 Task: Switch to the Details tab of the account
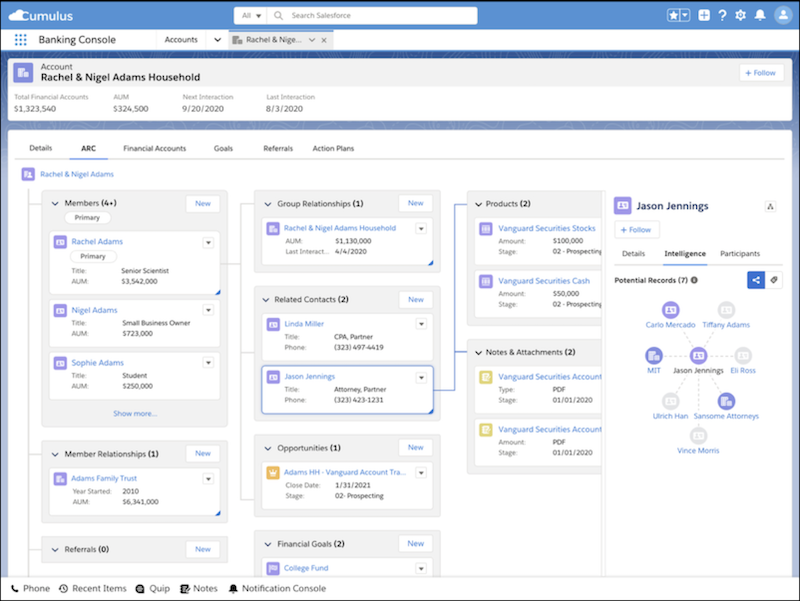[x=41, y=148]
